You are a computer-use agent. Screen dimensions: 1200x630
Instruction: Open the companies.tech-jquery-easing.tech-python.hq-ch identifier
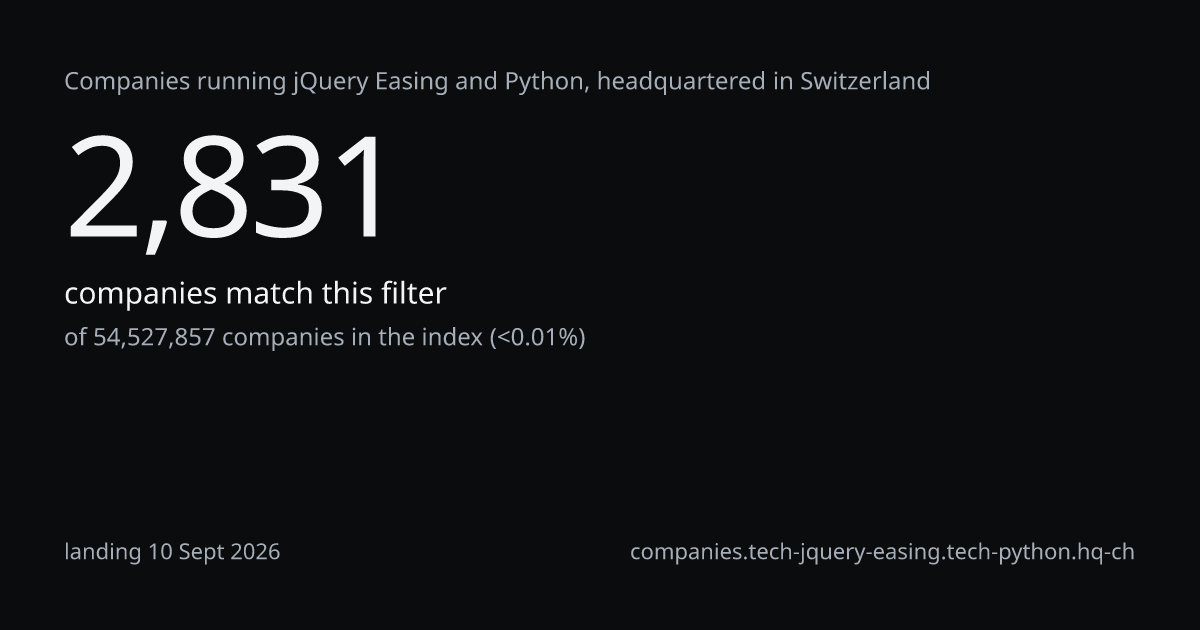882,552
